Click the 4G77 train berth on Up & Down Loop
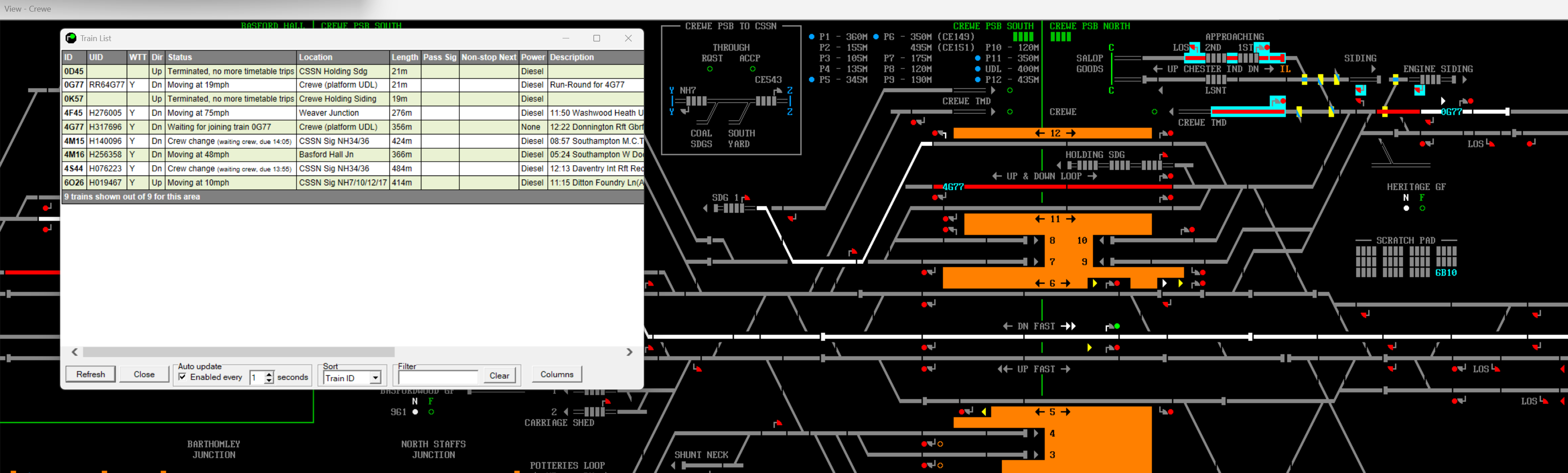Screen dimensions: 1568x473 pyautogui.click(x=953, y=187)
